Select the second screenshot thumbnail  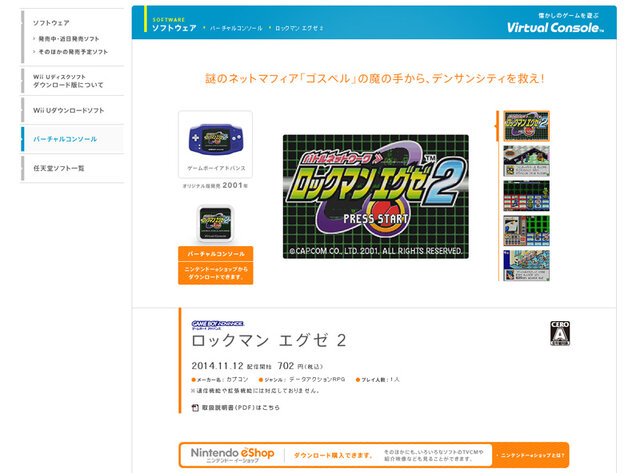coord(526,161)
